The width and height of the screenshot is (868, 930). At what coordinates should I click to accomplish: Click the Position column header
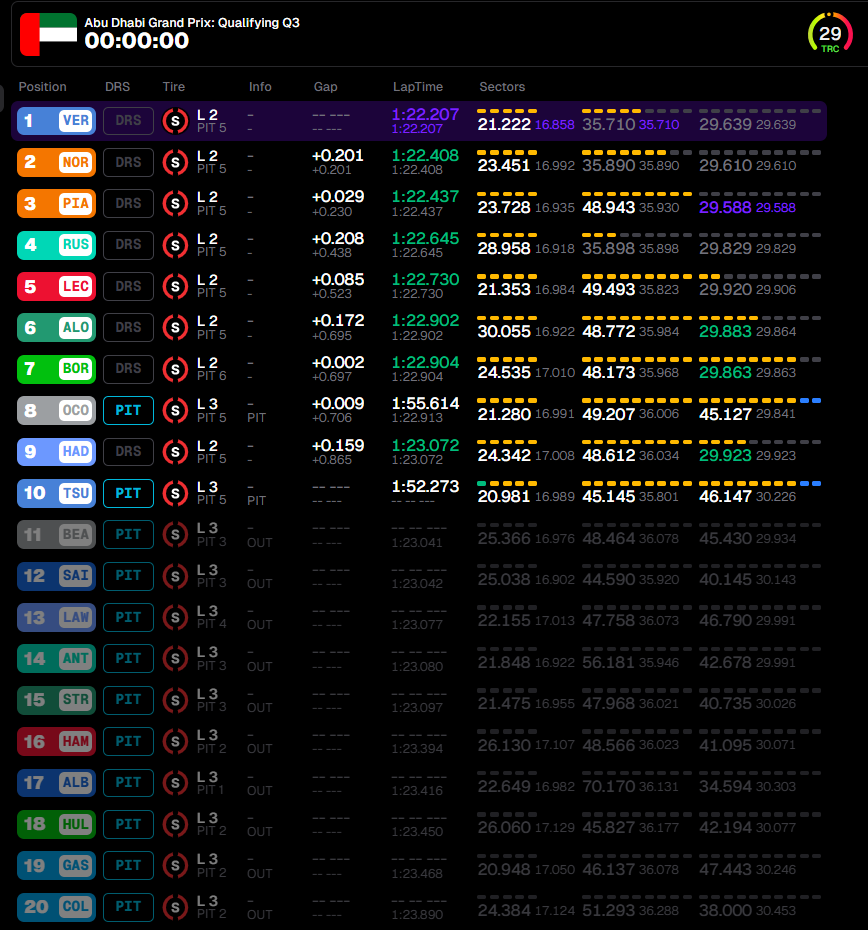point(42,87)
